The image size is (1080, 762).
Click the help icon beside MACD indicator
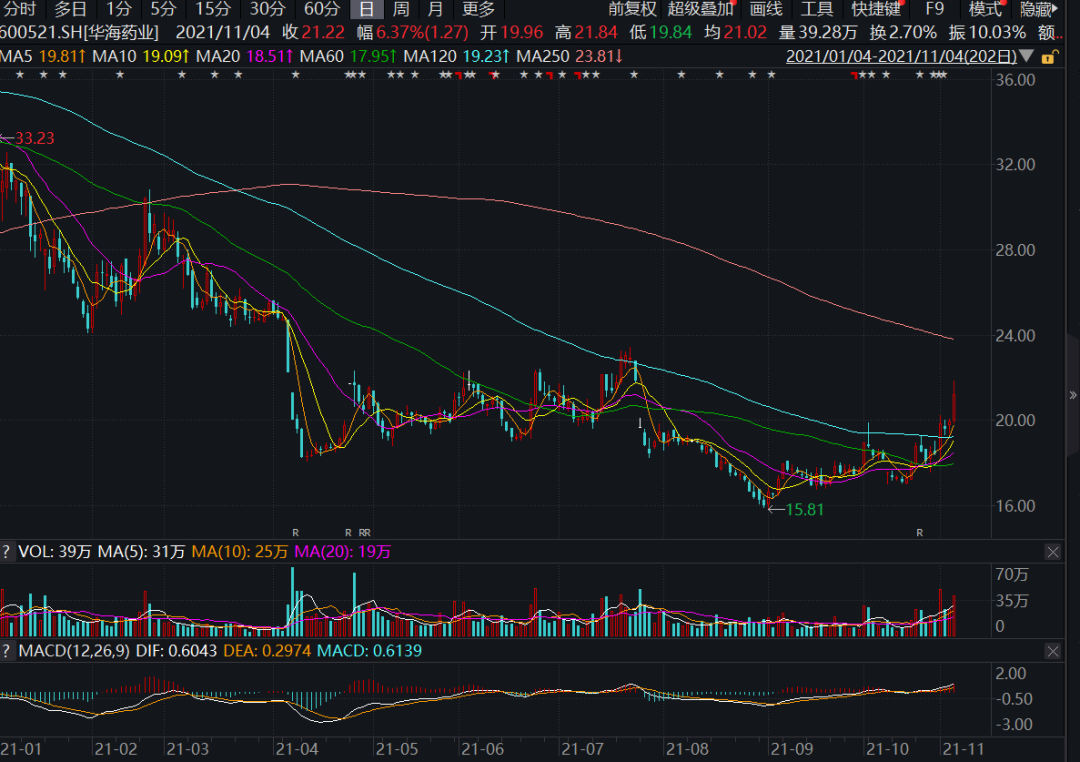7,651
